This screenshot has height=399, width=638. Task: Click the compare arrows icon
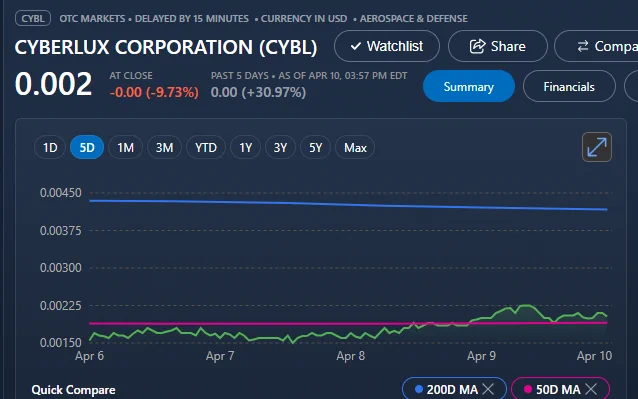point(583,46)
